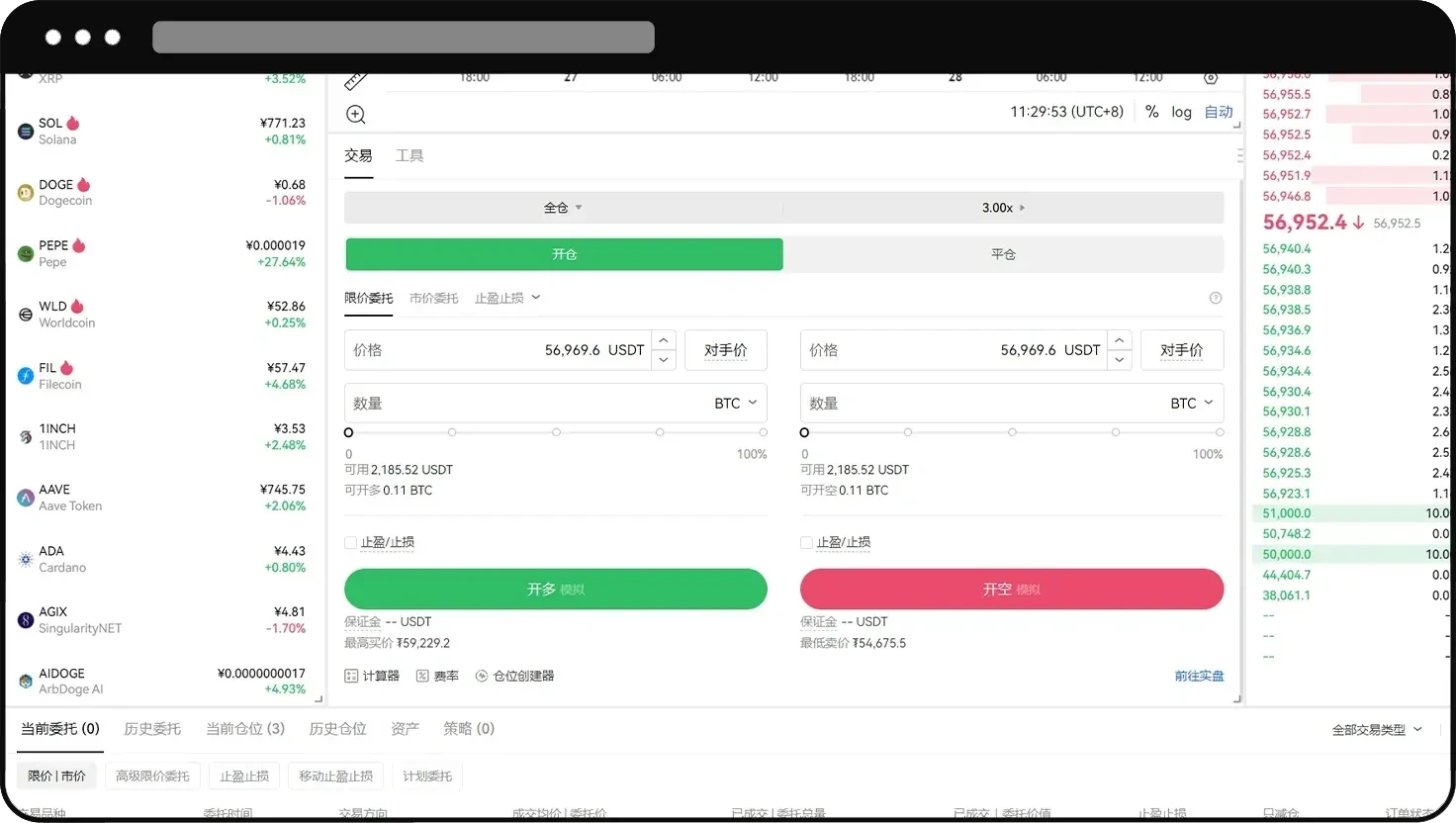Open the 仓位创建器 position builder
The height and width of the screenshot is (823, 1456).
point(514,676)
